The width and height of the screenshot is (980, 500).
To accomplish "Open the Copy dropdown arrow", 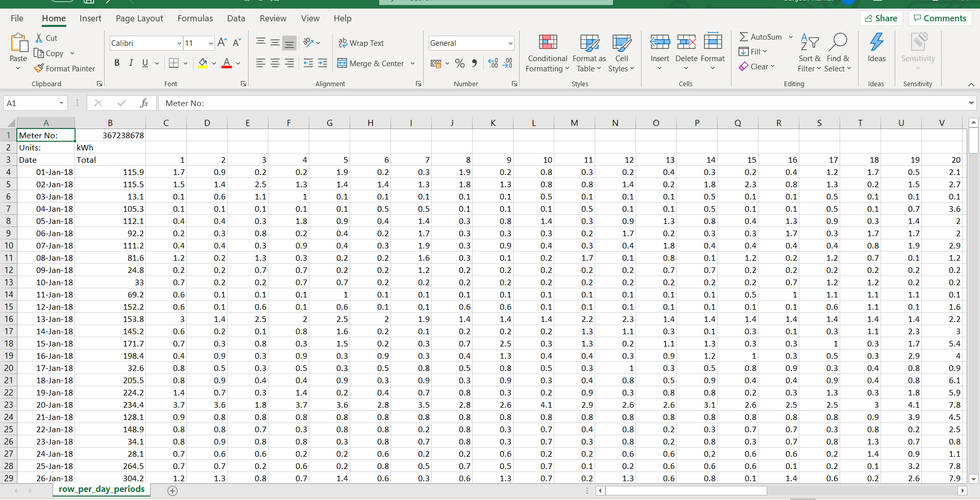I will 72,53.
